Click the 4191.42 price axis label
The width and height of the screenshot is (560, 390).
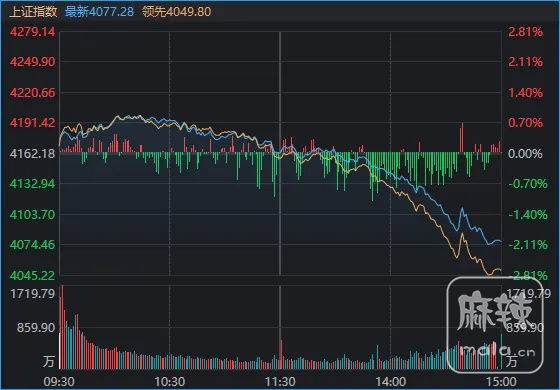tap(32, 123)
